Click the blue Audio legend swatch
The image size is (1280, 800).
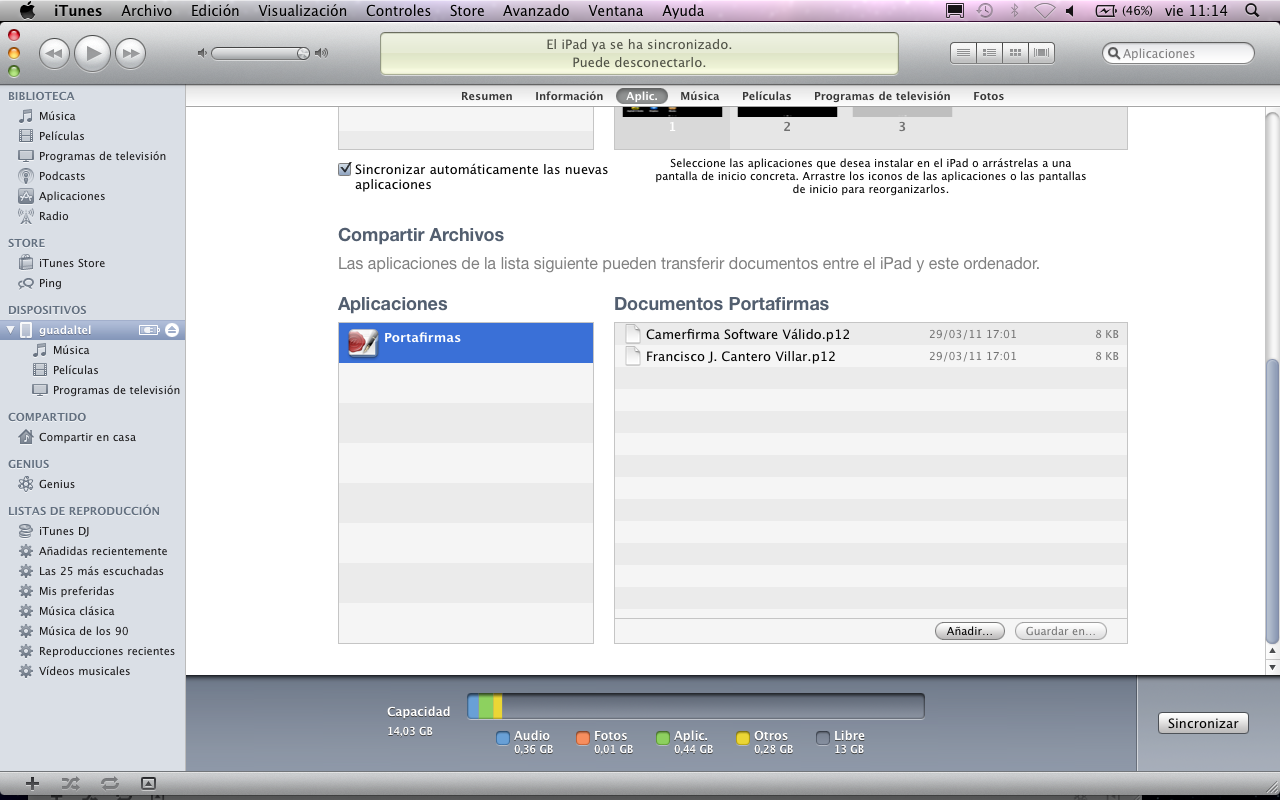(x=503, y=739)
